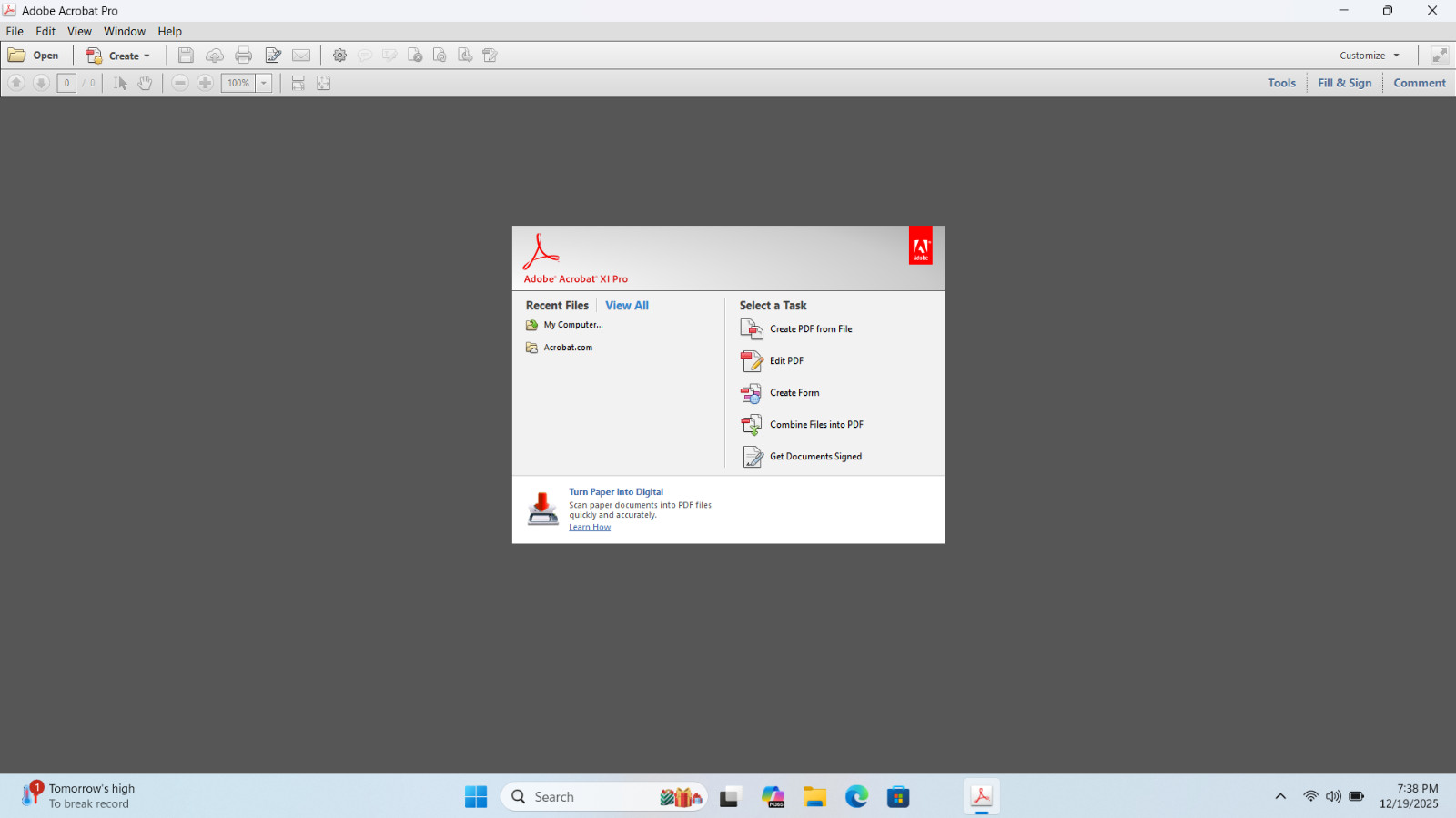Click the Combine Files into PDF icon

coord(752,425)
